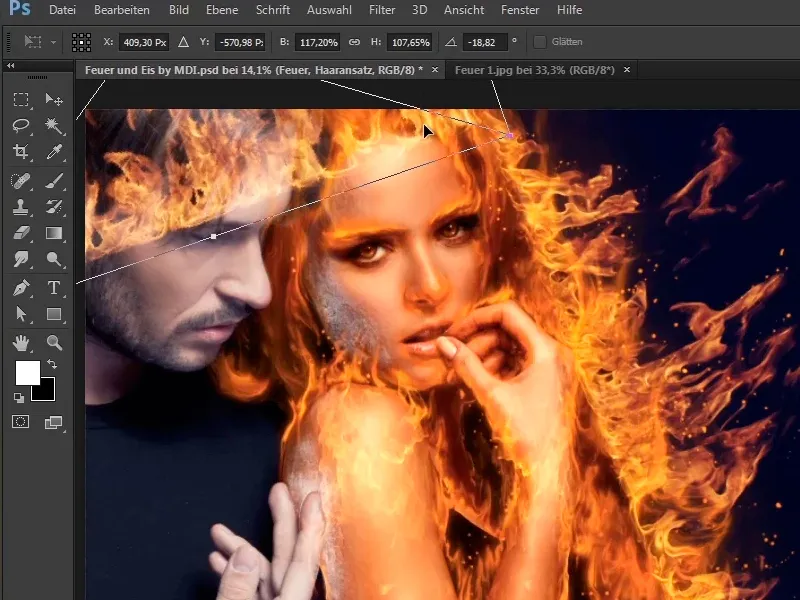Open the 3D menu
Screen dimensions: 800x600
tap(419, 10)
